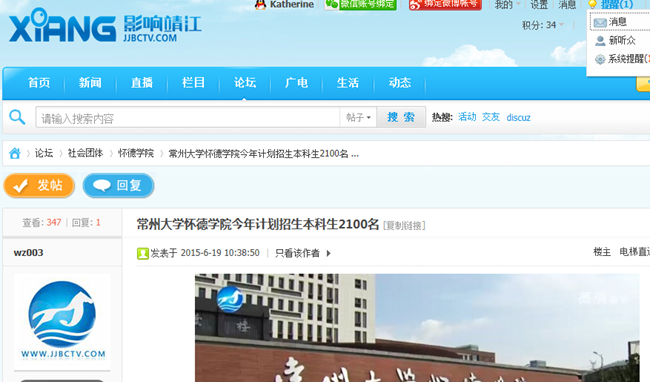Open the 帖子 search type dropdown
The height and width of the screenshot is (382, 650).
[x=358, y=117]
